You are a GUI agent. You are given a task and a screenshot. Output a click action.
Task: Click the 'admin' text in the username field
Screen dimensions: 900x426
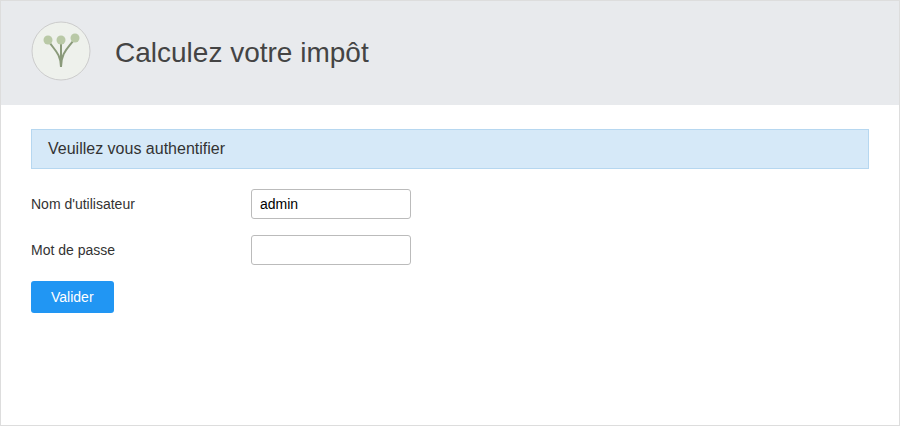pyautogui.click(x=279, y=204)
